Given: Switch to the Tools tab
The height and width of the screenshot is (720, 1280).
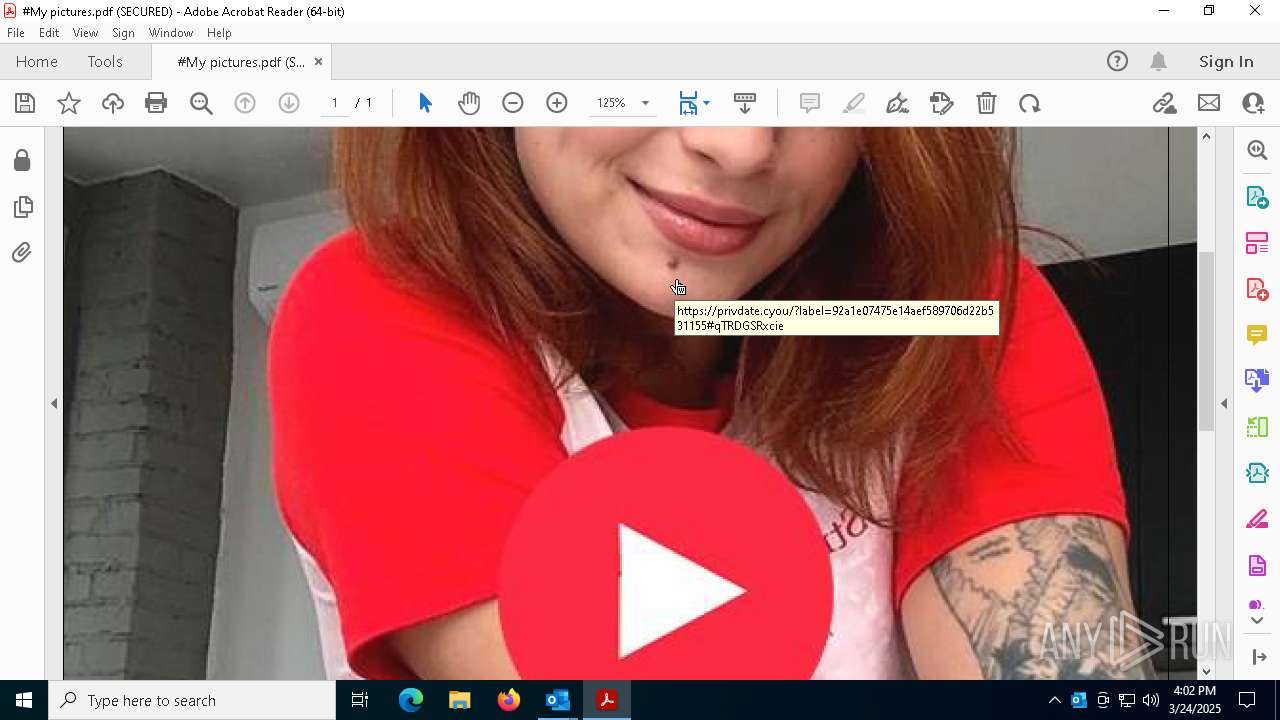Looking at the screenshot, I should 105,61.
